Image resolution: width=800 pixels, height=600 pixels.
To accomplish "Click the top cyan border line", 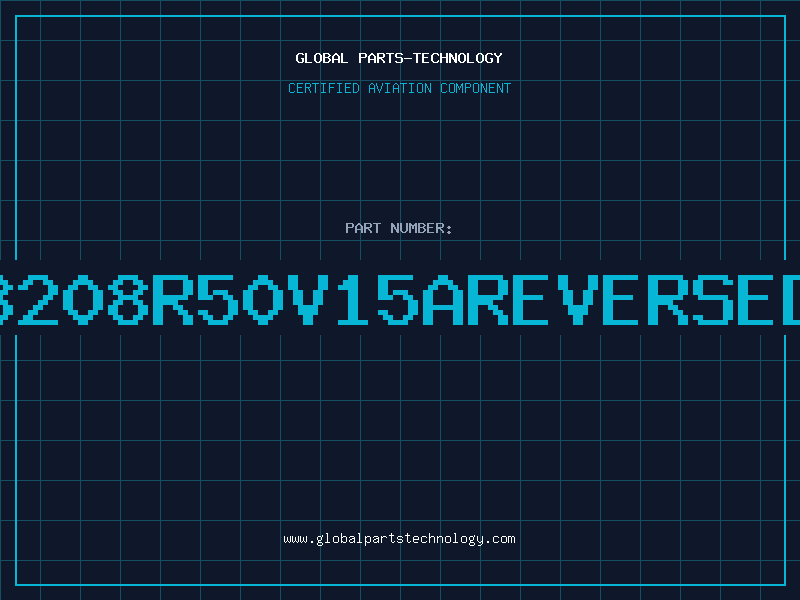I will 400,16.
